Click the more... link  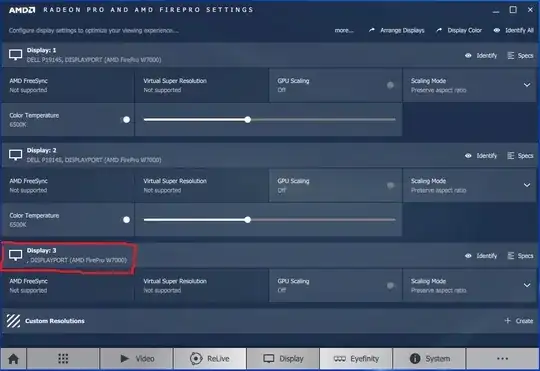(x=344, y=31)
